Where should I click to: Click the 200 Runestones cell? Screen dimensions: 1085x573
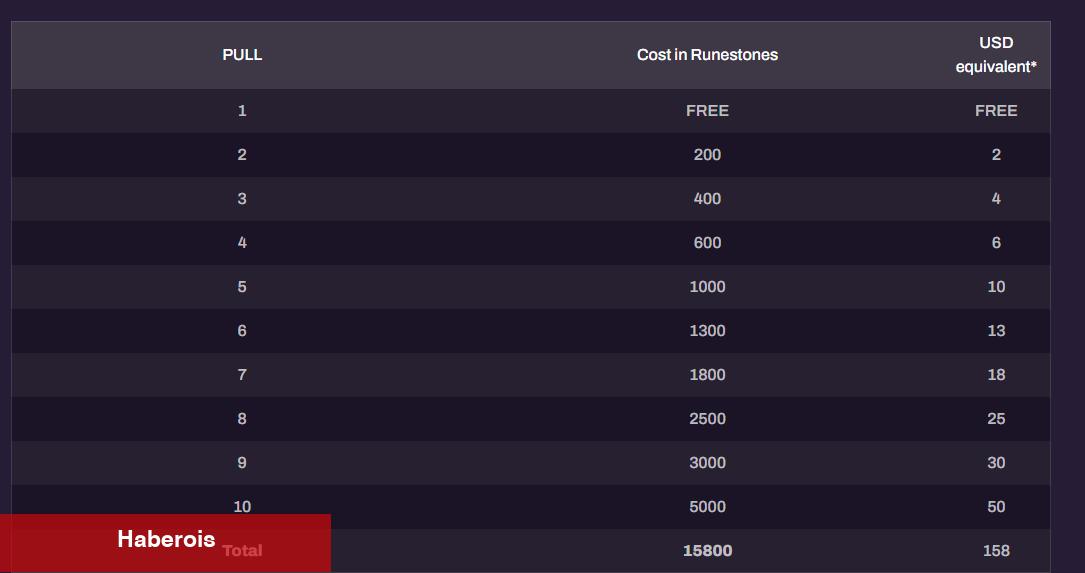(707, 155)
